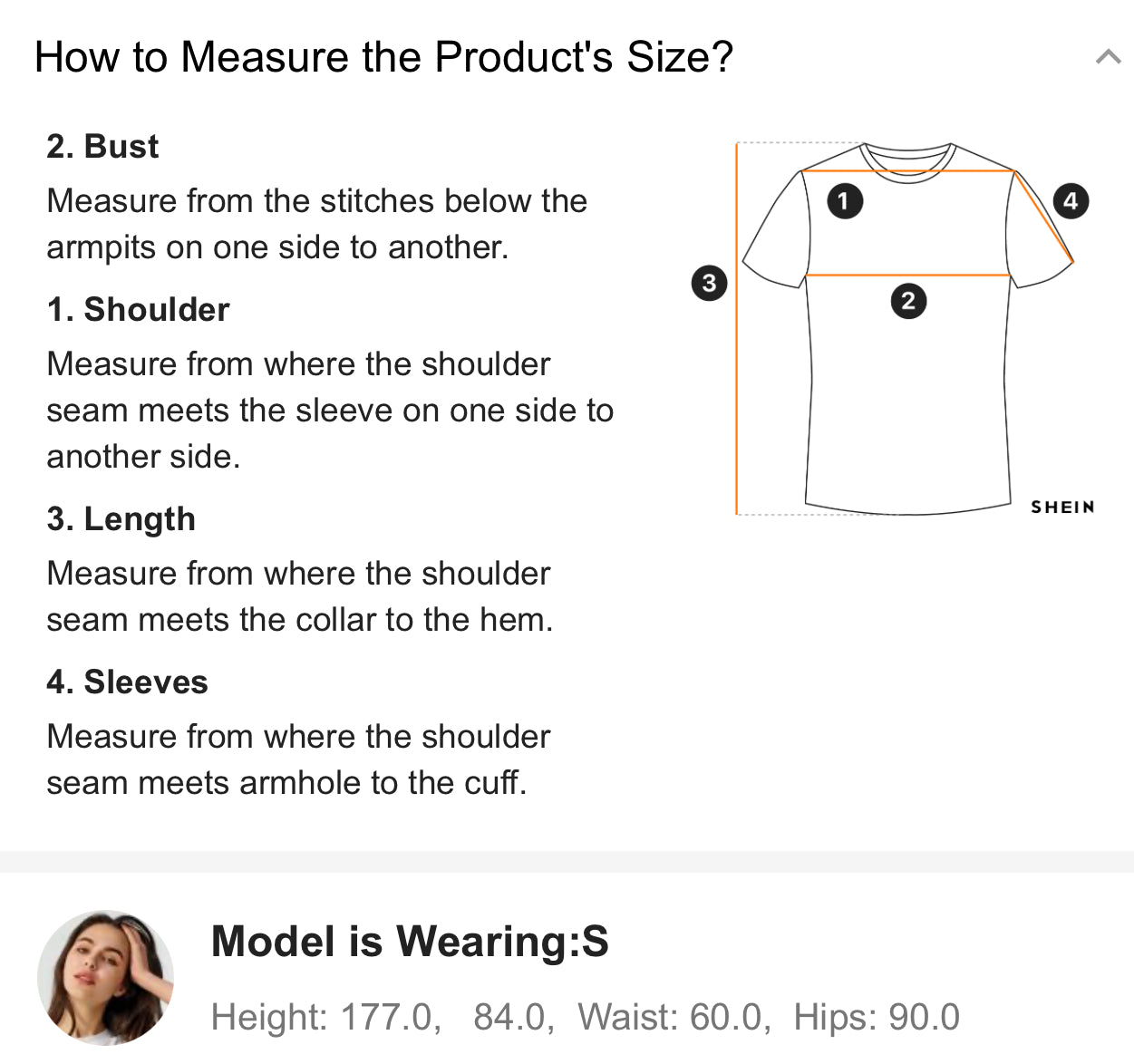Click the sleeves description about armhole to cuff
1134x1064 pixels.
[298, 759]
